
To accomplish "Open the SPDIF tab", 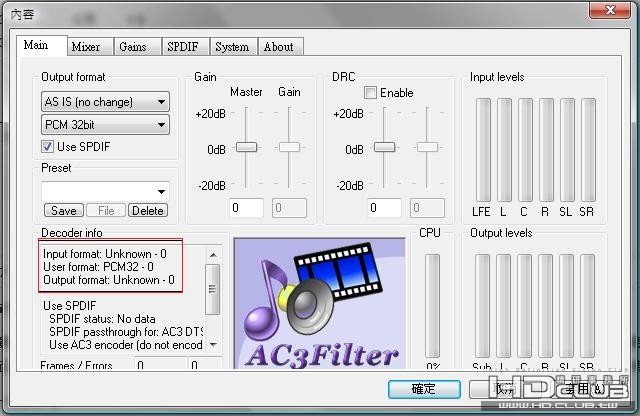I will pos(185,47).
